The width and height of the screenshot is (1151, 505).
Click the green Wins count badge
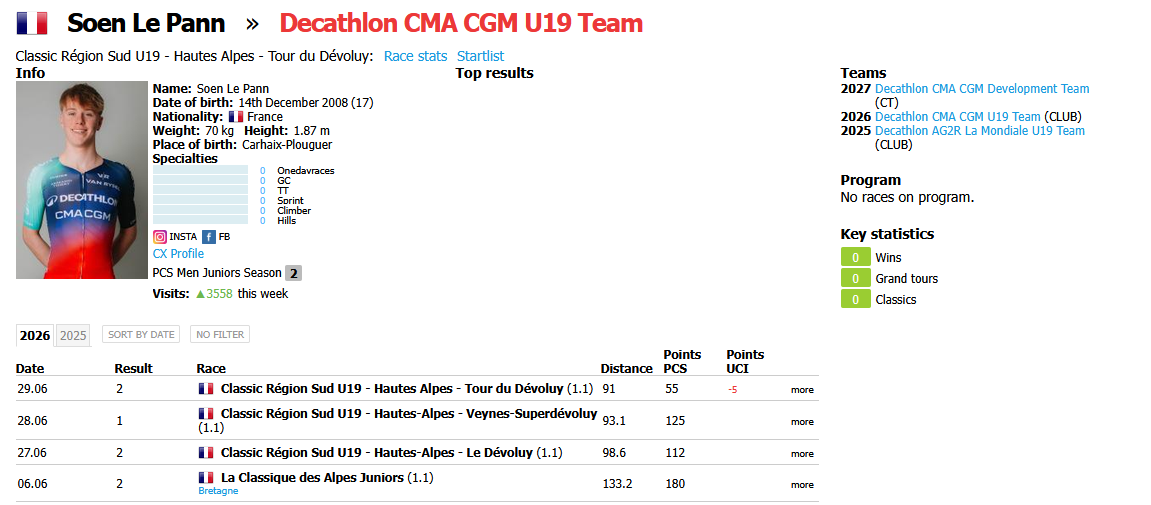pos(855,258)
